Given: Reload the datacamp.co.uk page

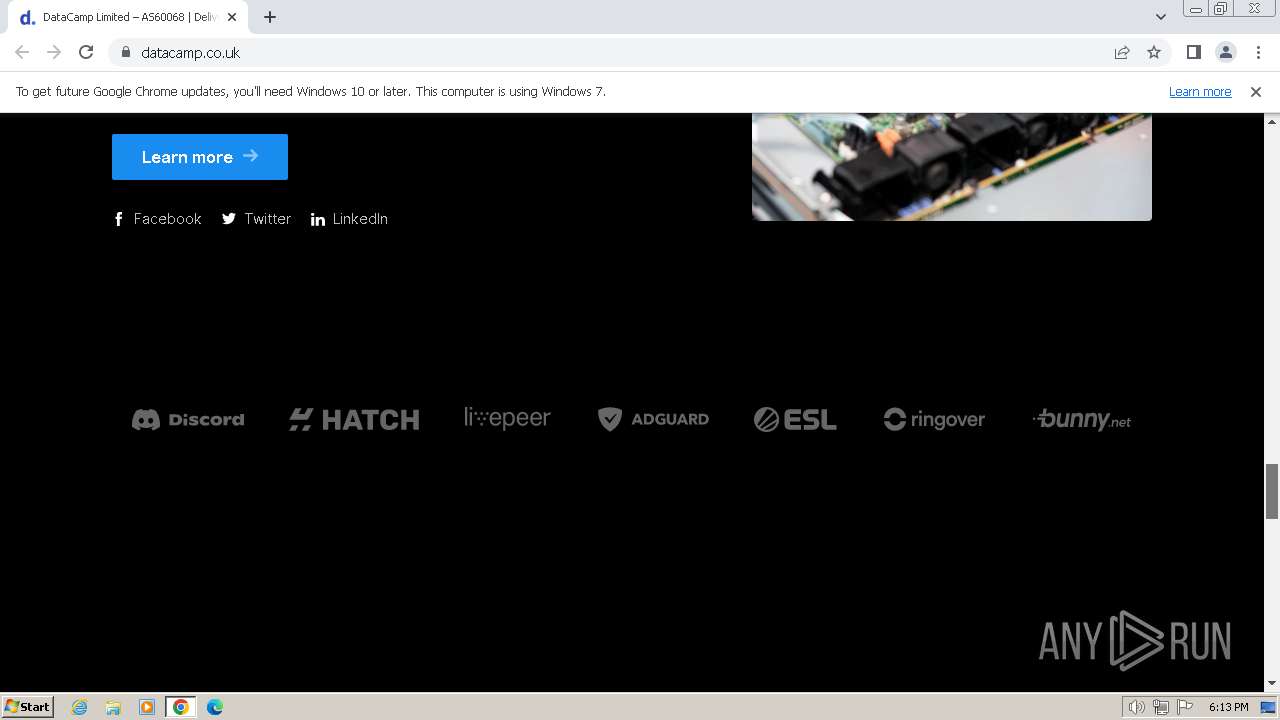Looking at the screenshot, I should point(86,52).
